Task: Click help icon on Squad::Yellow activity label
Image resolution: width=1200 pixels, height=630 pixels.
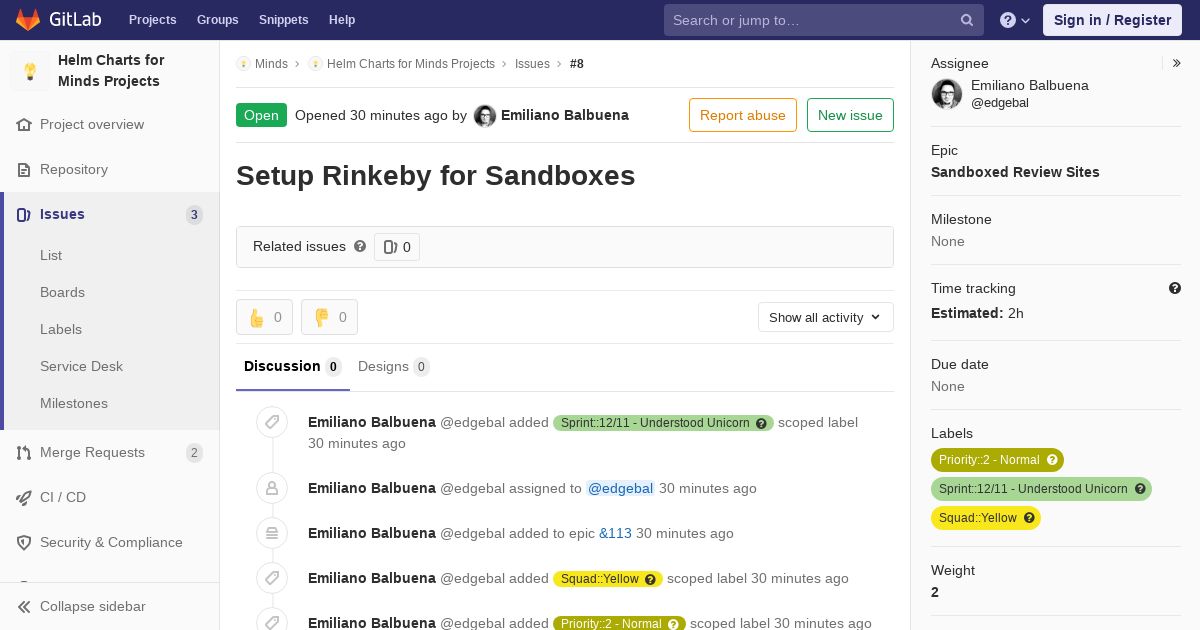Action: pos(651,579)
